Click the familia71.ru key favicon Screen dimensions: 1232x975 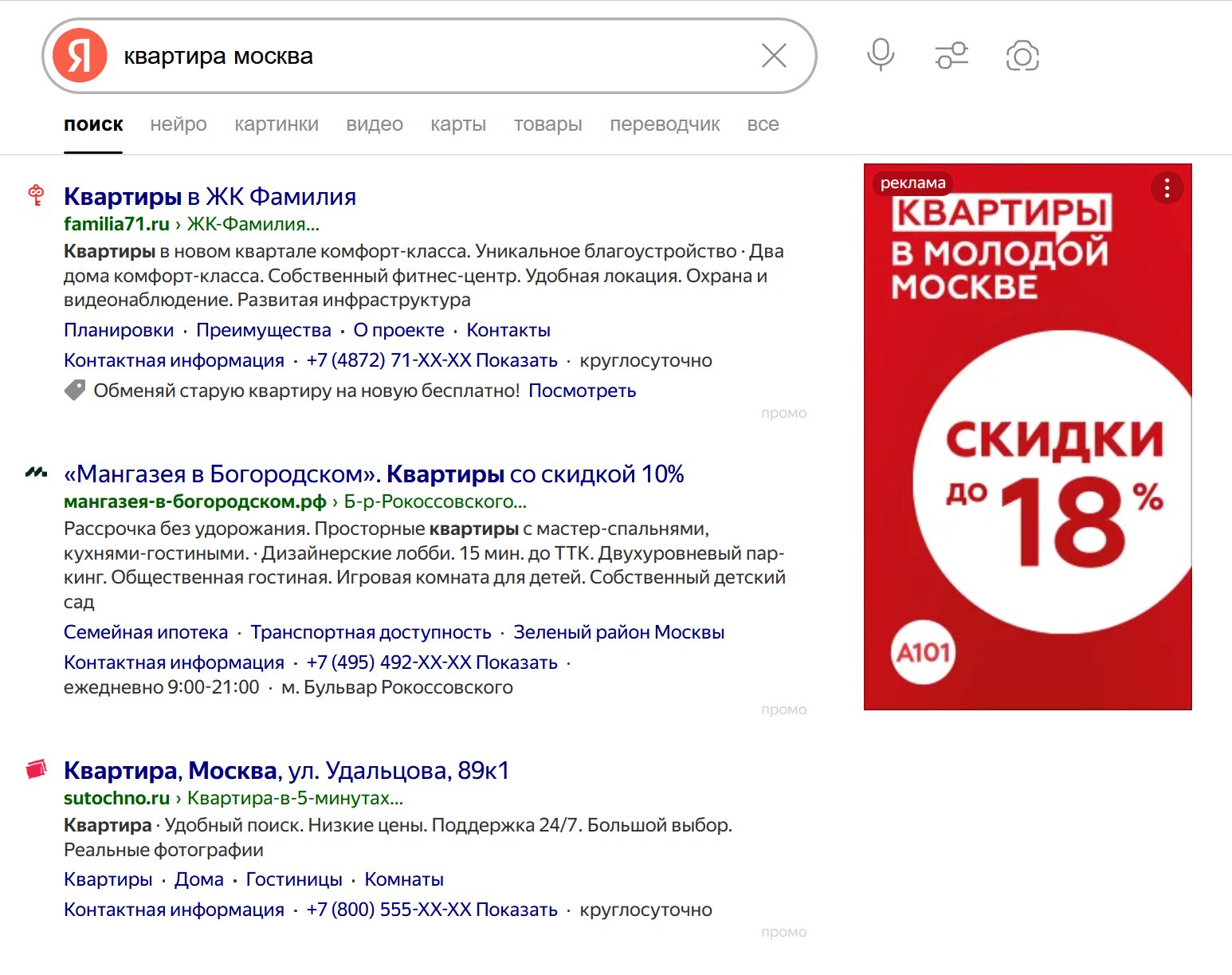36,195
